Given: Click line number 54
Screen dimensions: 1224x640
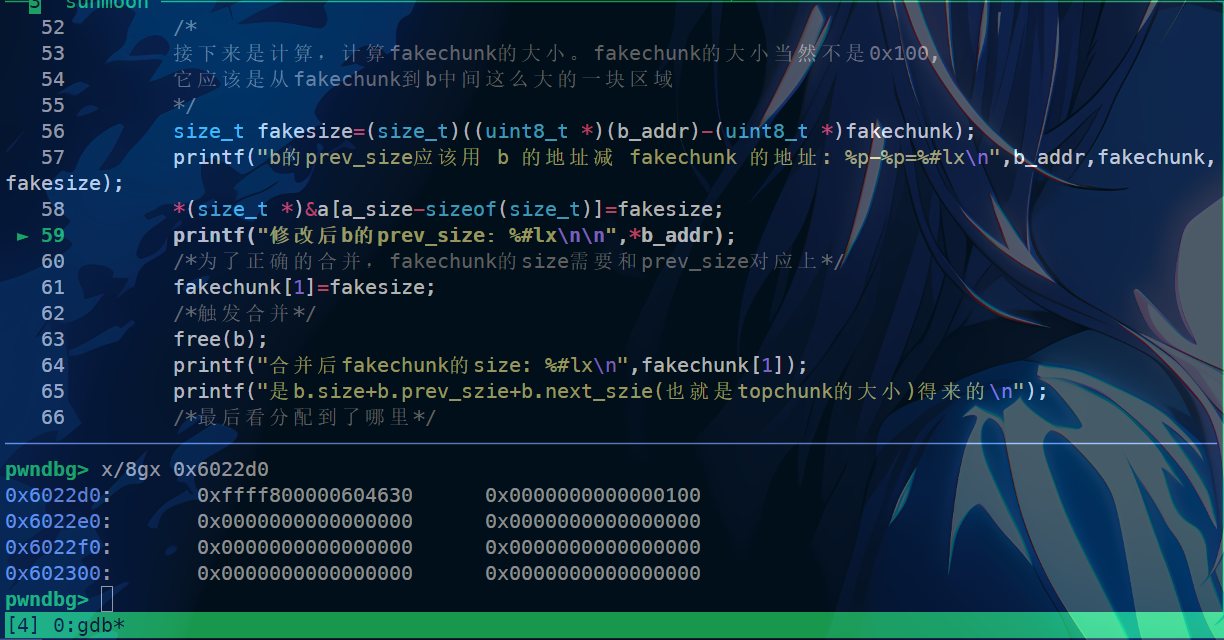Looking at the screenshot, I should coord(53,79).
